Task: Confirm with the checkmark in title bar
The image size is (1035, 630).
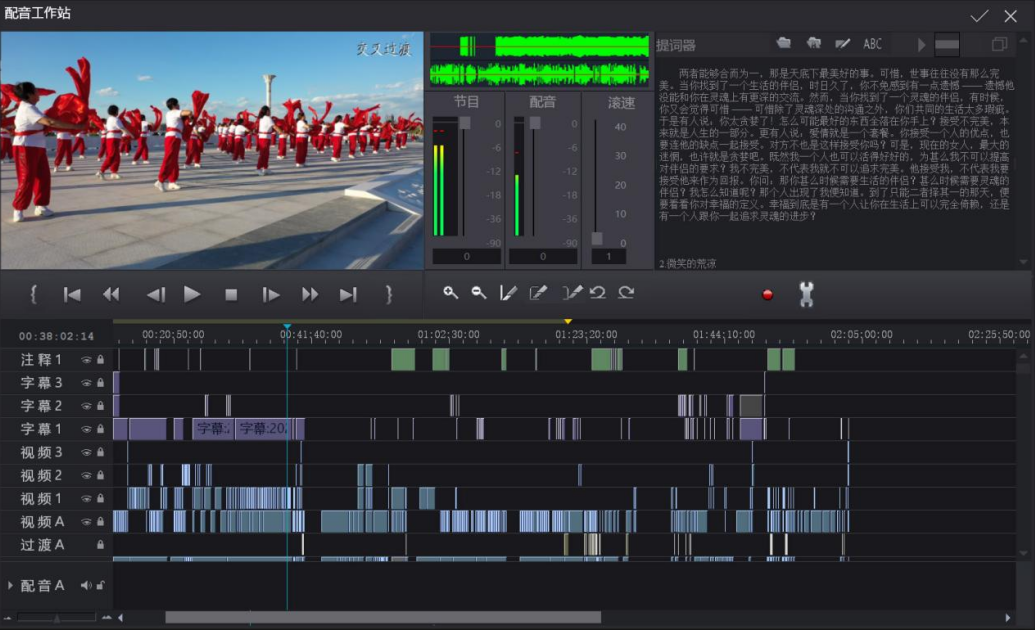Action: 979,16
